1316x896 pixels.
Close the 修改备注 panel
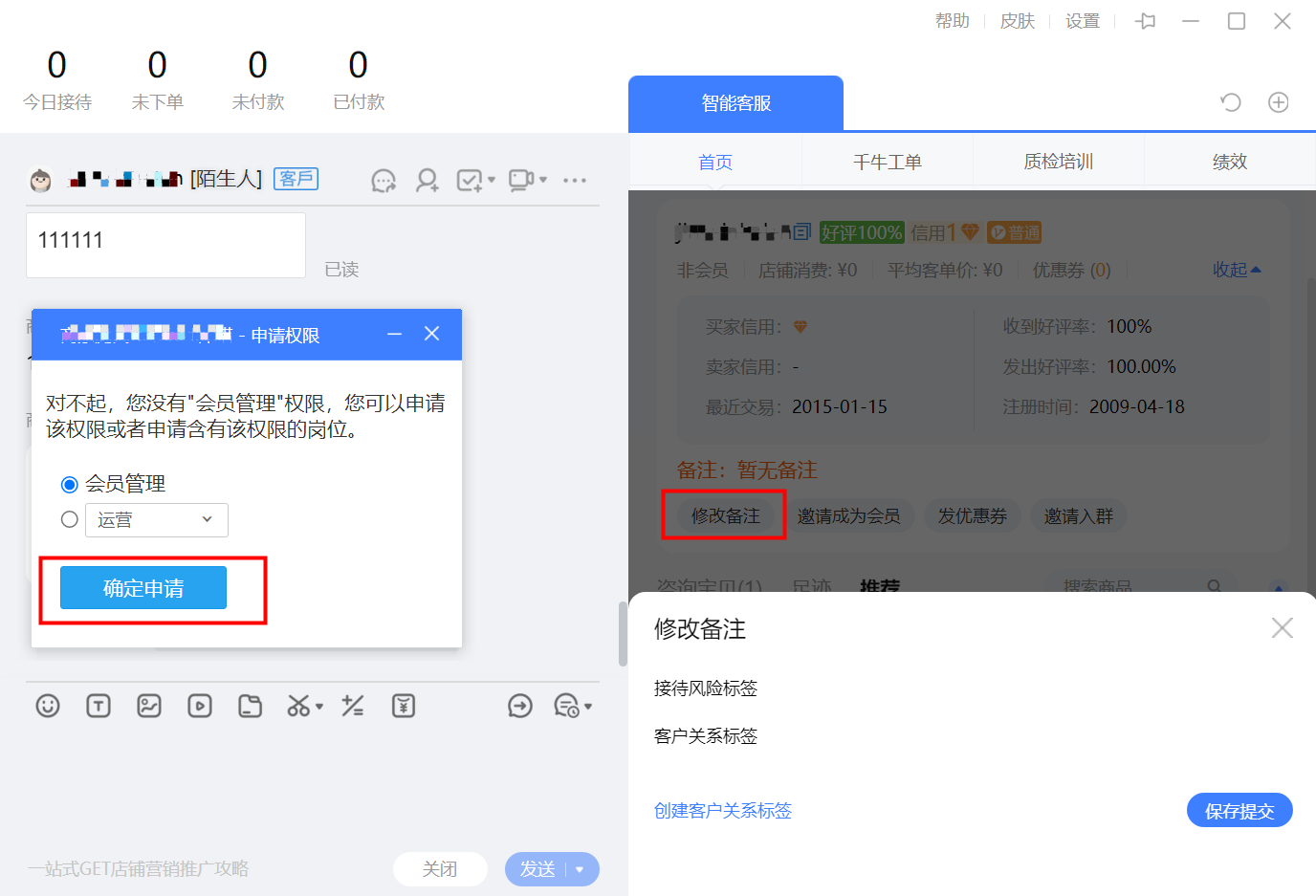point(1283,627)
